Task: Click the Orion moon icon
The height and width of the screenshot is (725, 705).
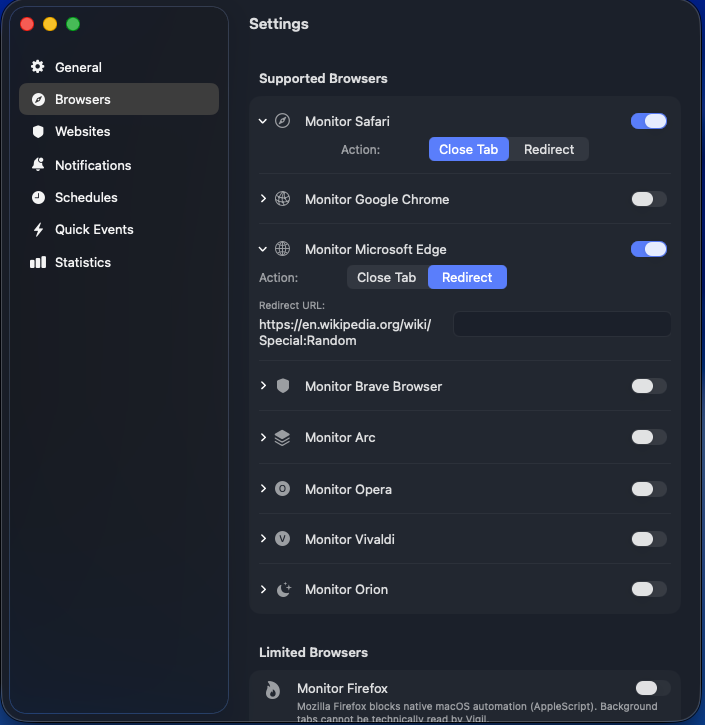Action: click(283, 589)
